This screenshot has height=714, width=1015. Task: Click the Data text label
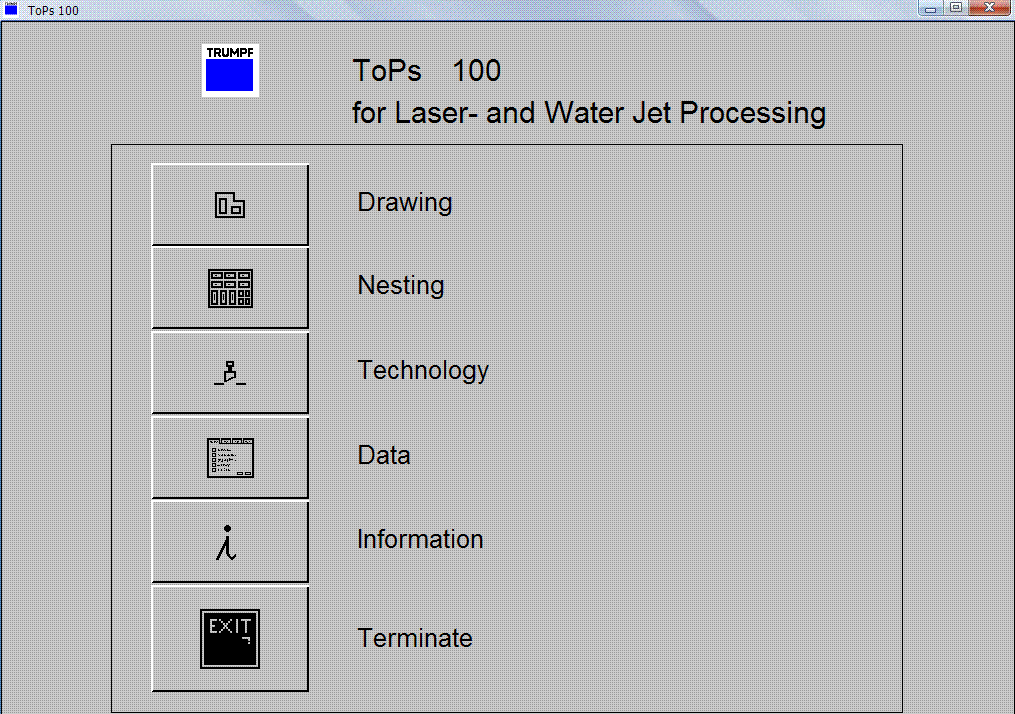pos(384,455)
